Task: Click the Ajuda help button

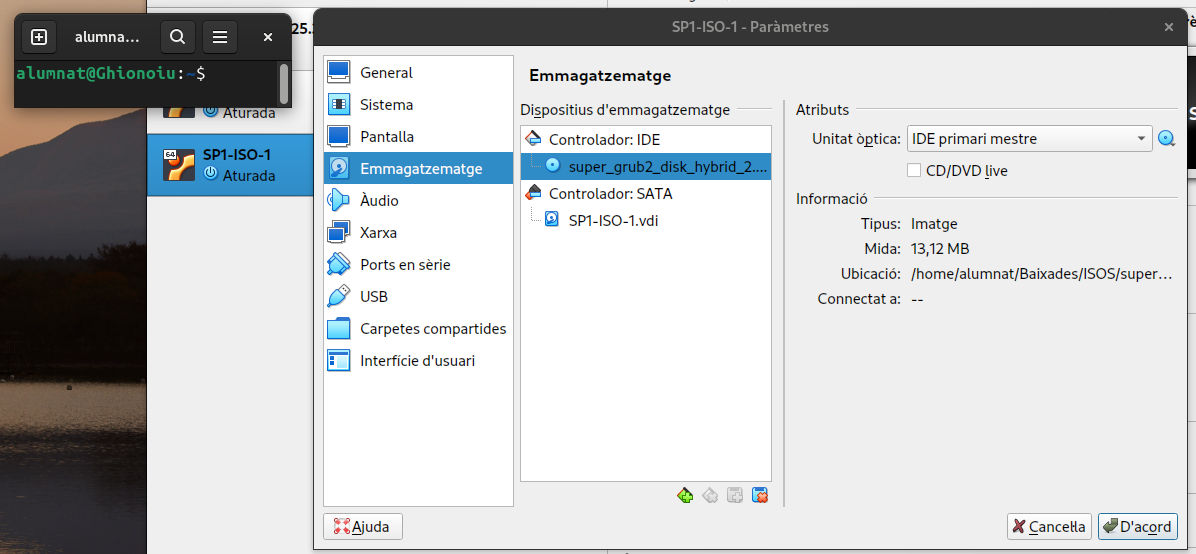Action: click(363, 526)
